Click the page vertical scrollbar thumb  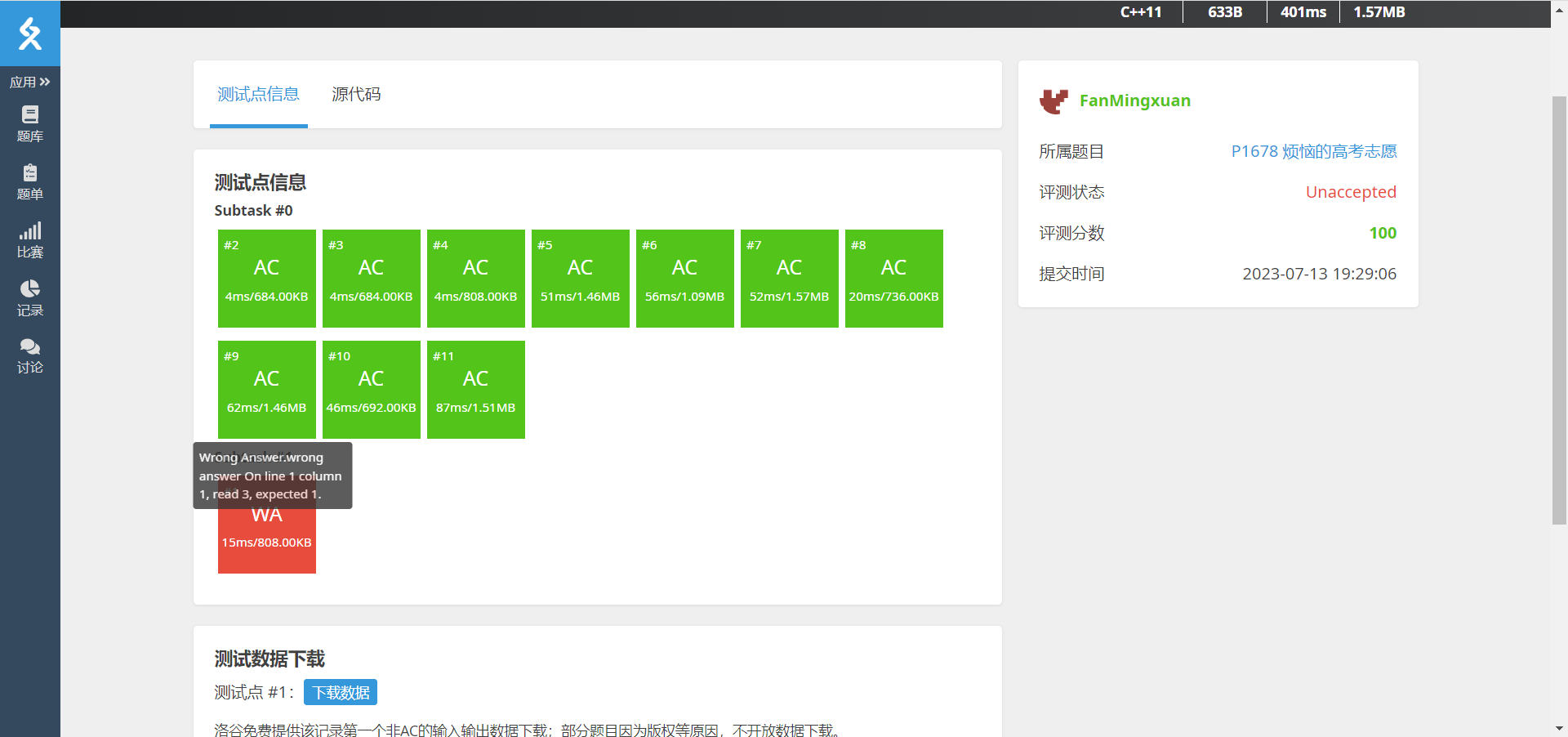click(x=1559, y=310)
